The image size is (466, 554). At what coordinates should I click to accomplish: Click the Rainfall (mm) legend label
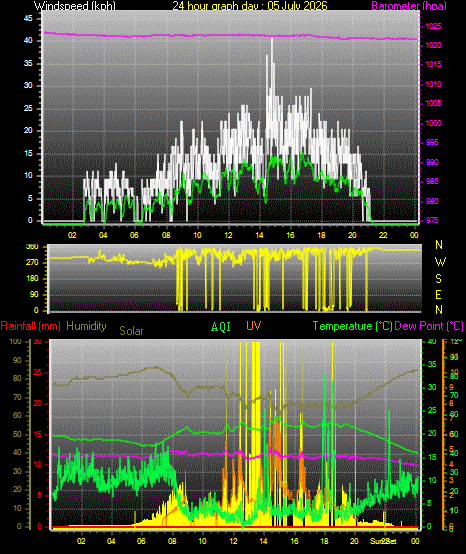(30, 326)
